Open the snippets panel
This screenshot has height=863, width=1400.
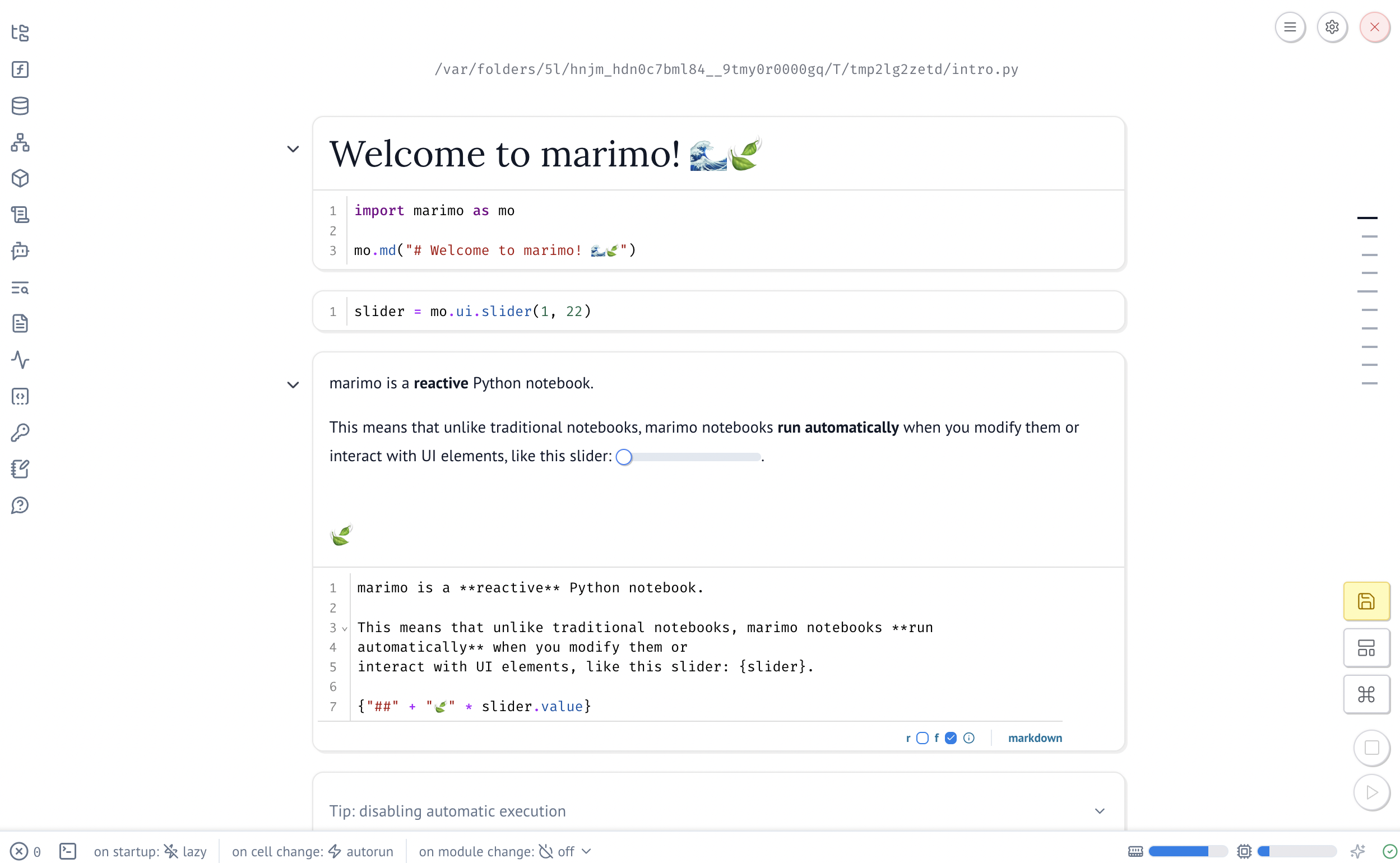click(x=20, y=396)
